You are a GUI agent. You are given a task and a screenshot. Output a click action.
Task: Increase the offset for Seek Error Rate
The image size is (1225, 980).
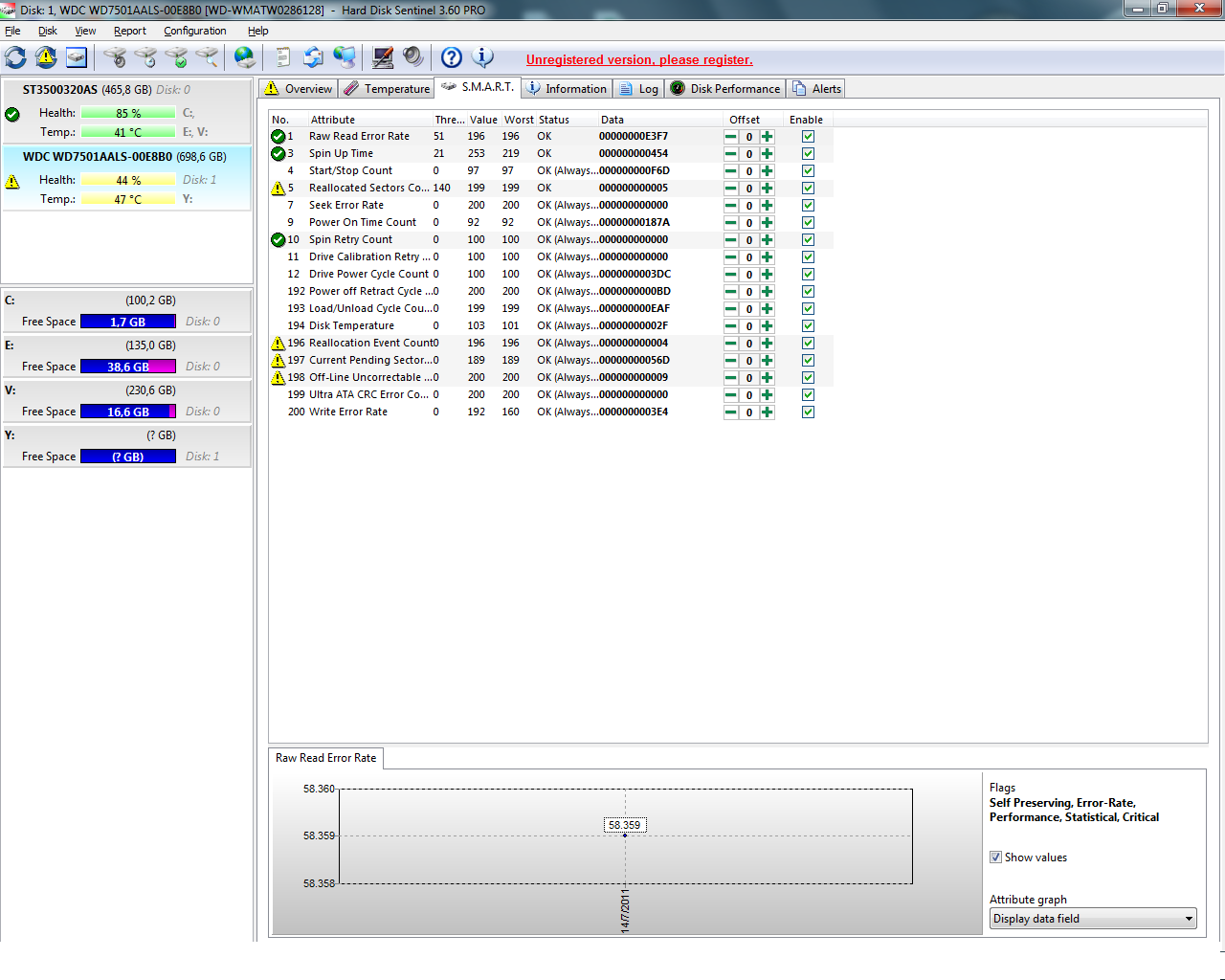[x=767, y=206]
